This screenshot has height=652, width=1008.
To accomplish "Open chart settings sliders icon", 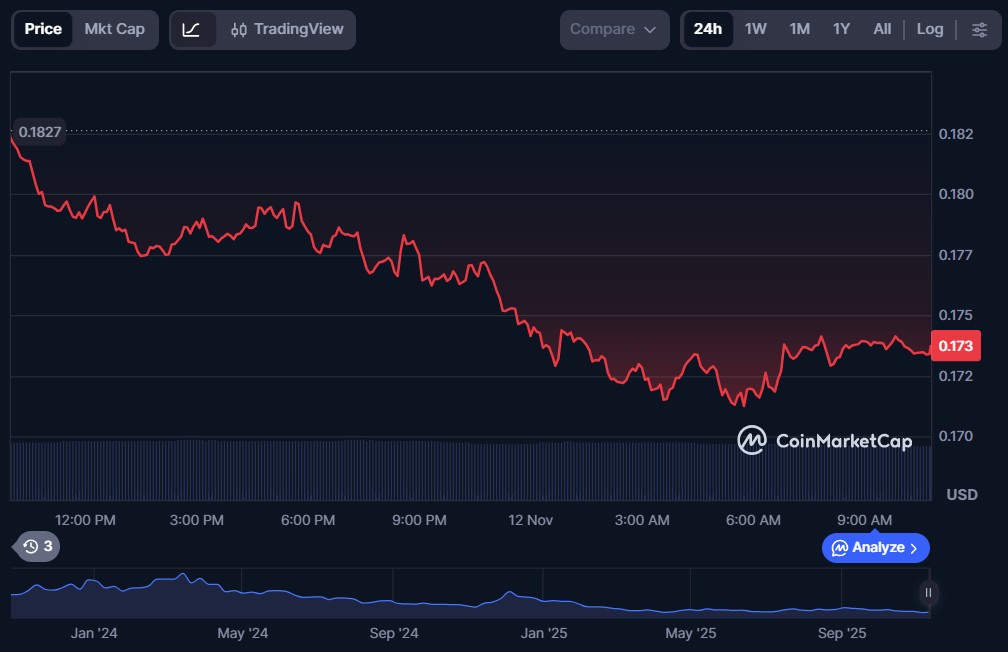I will [x=979, y=30].
